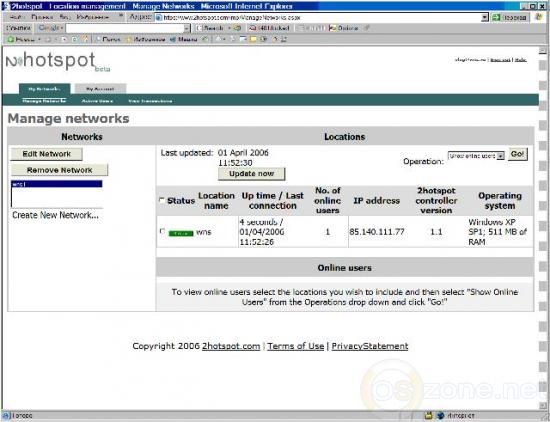This screenshot has height=422, width=550.
Task: Switch to the My Networks tab
Action: [x=45, y=89]
